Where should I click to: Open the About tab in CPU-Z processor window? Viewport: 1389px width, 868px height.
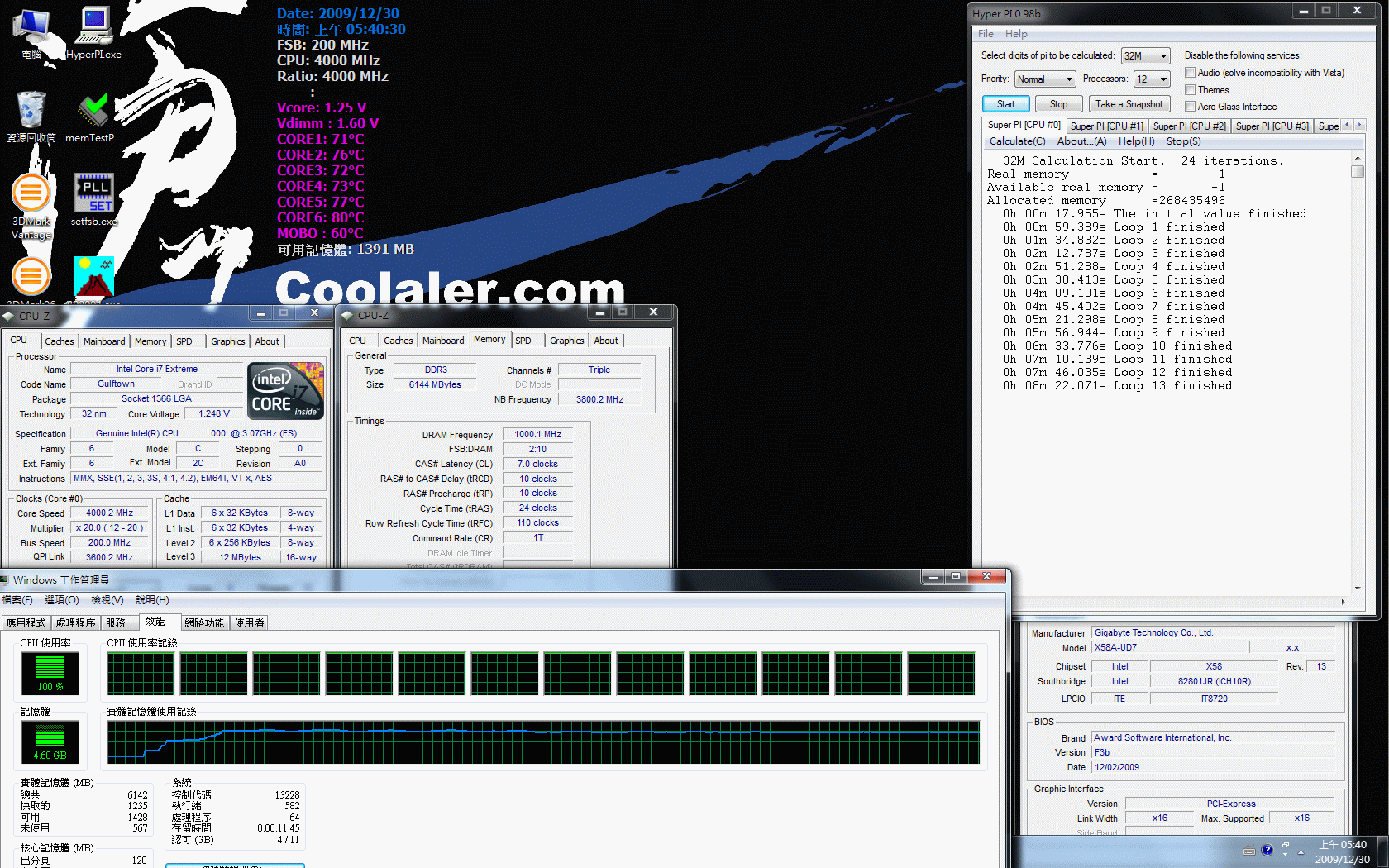(266, 341)
